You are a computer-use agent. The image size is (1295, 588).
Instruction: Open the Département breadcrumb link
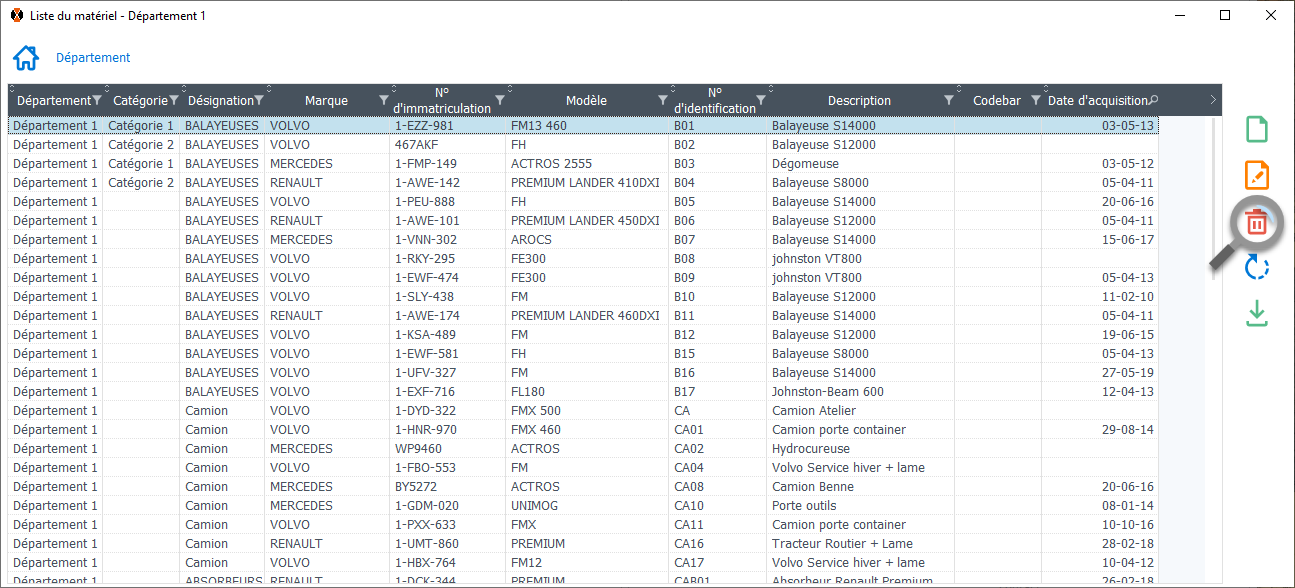click(93, 58)
